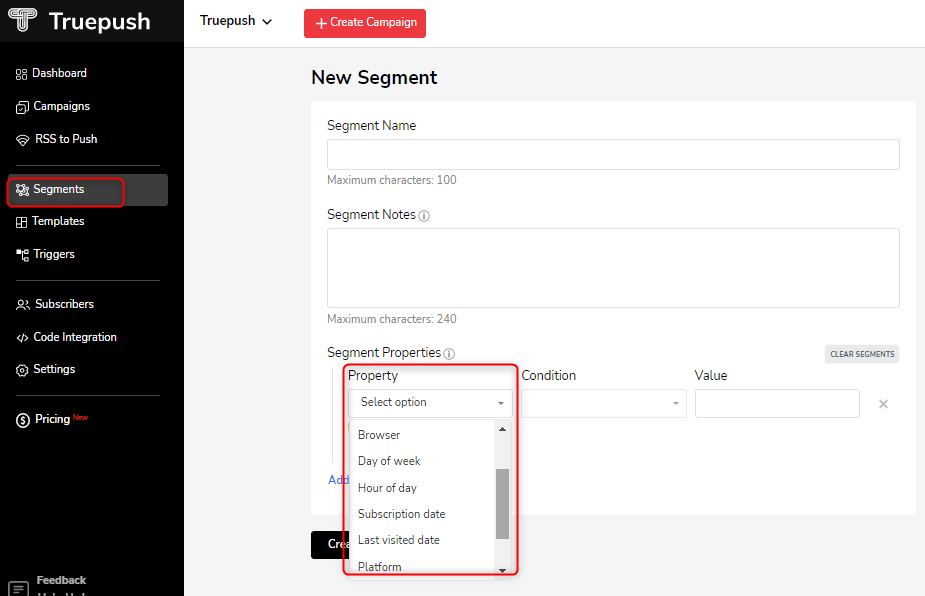Click the Dashboard grid icon
This screenshot has width=925, height=596.
[21, 74]
